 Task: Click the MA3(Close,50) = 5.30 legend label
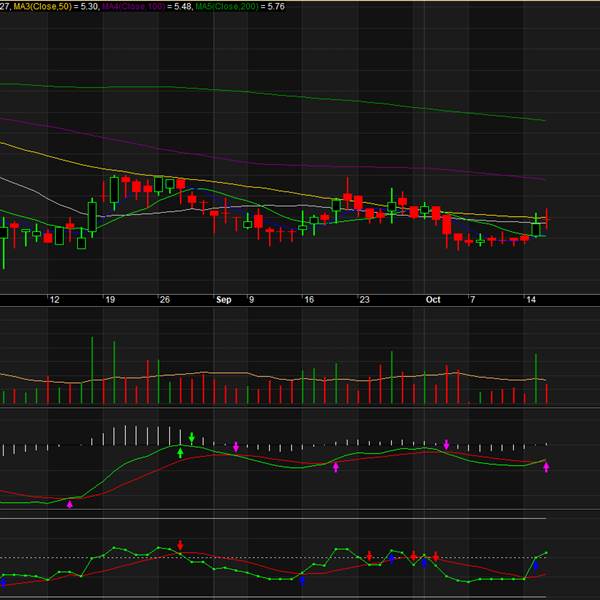(x=55, y=7)
